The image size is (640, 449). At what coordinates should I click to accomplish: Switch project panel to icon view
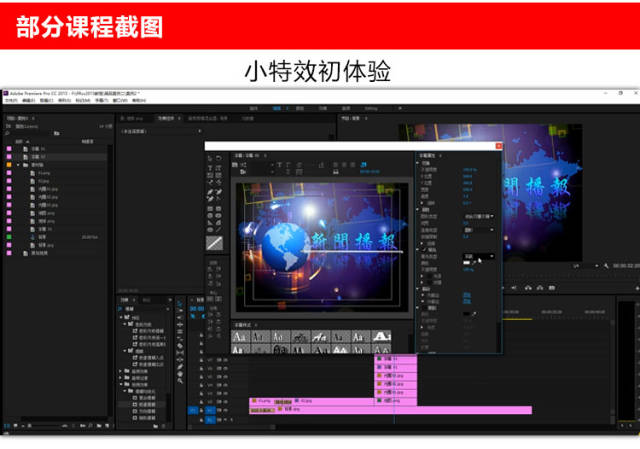click(x=15, y=426)
